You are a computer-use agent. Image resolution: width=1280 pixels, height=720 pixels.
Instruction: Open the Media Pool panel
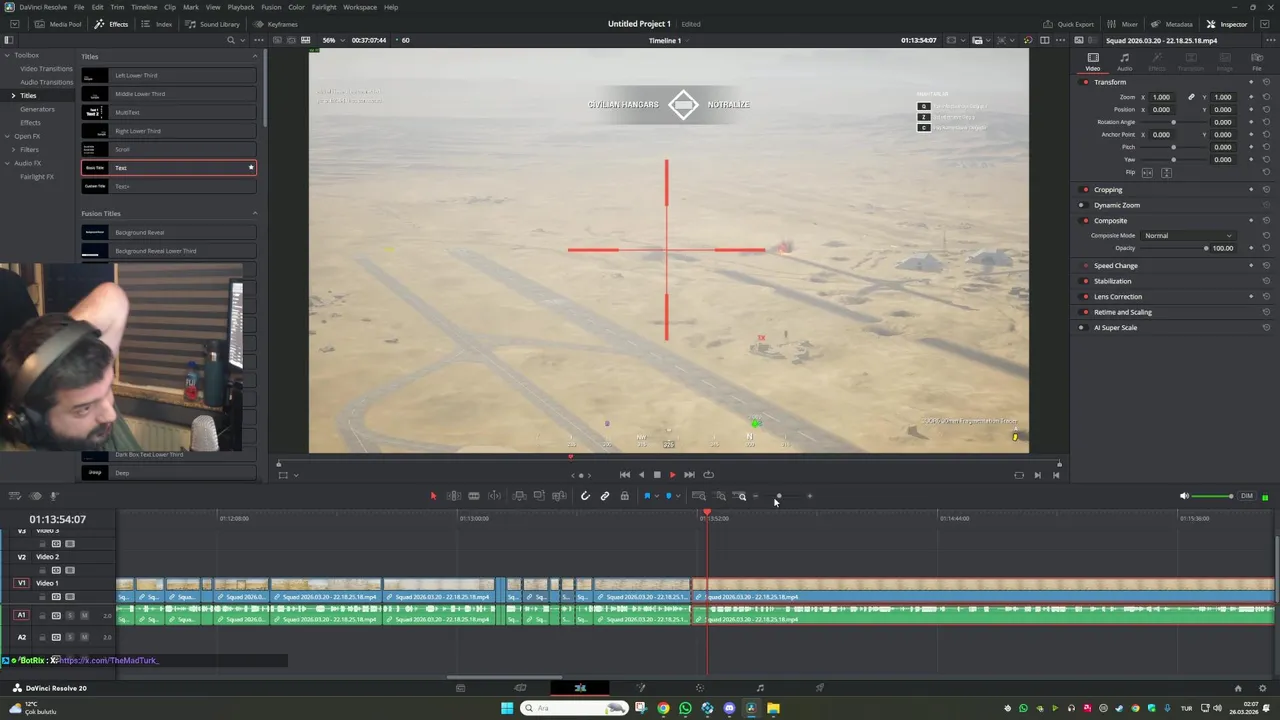tap(59, 24)
